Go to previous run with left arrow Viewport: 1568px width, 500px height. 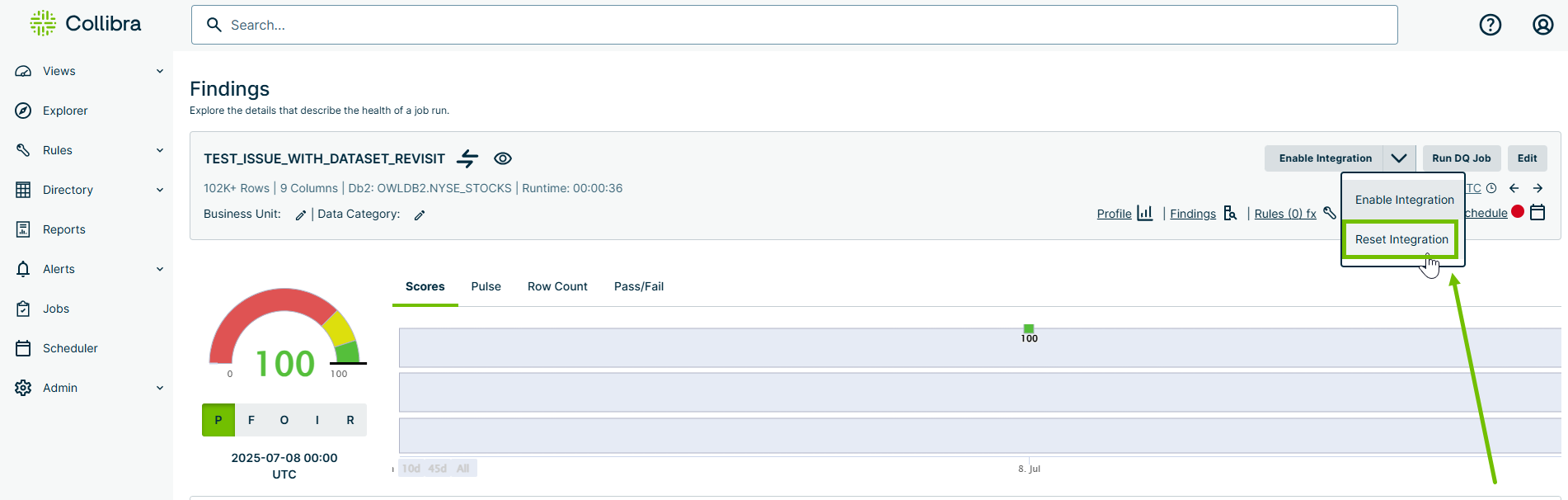pos(1514,188)
